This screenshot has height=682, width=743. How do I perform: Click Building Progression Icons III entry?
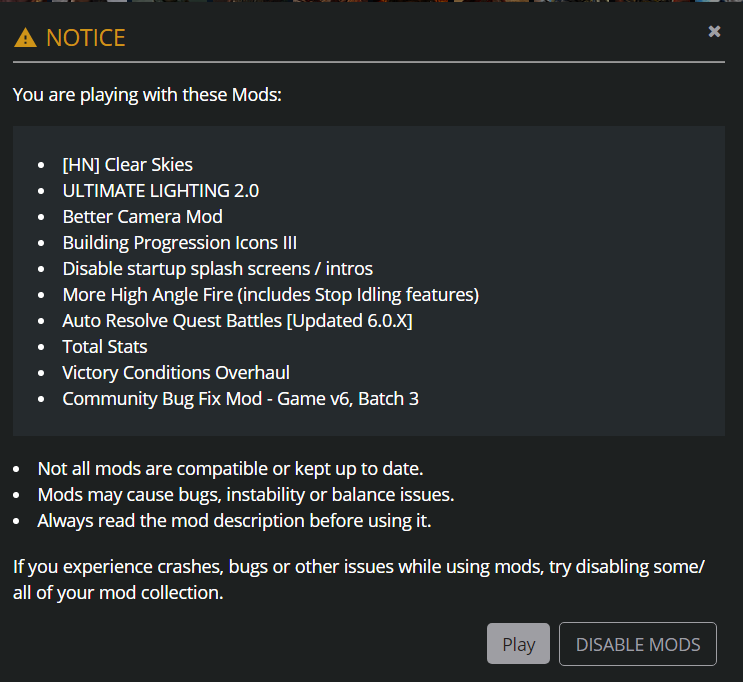point(180,243)
